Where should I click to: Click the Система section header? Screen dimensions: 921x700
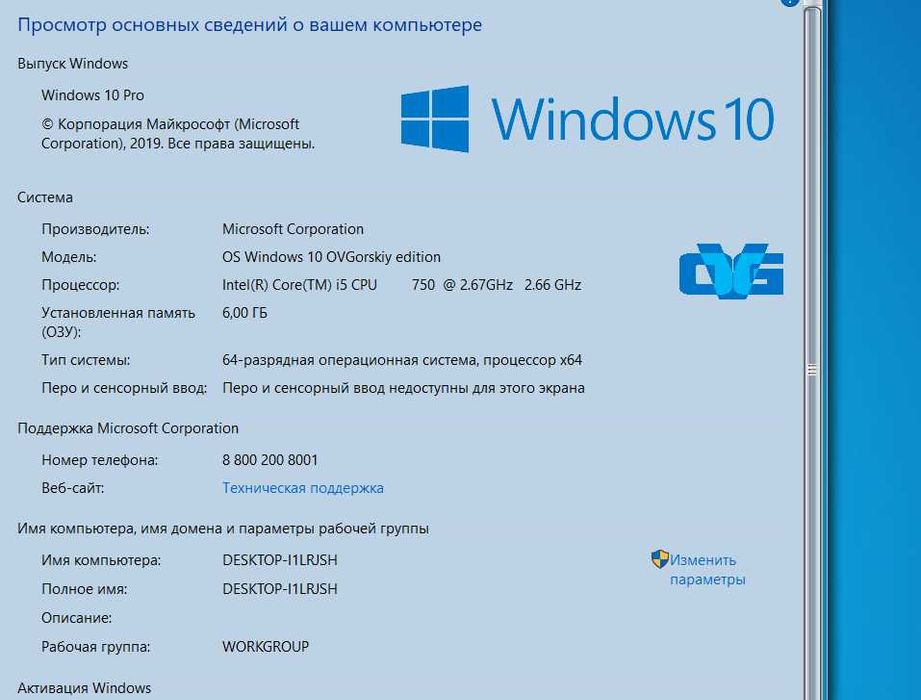coord(45,197)
